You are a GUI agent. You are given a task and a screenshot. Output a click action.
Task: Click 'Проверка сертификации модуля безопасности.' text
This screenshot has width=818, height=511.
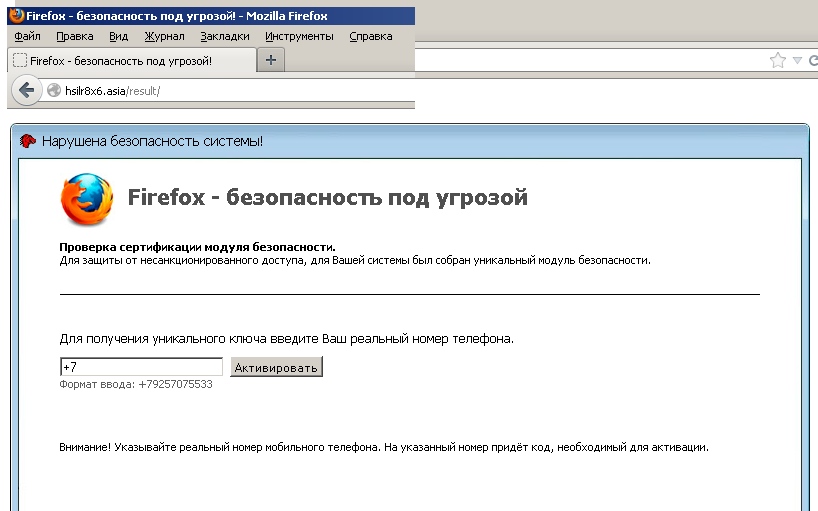click(197, 247)
